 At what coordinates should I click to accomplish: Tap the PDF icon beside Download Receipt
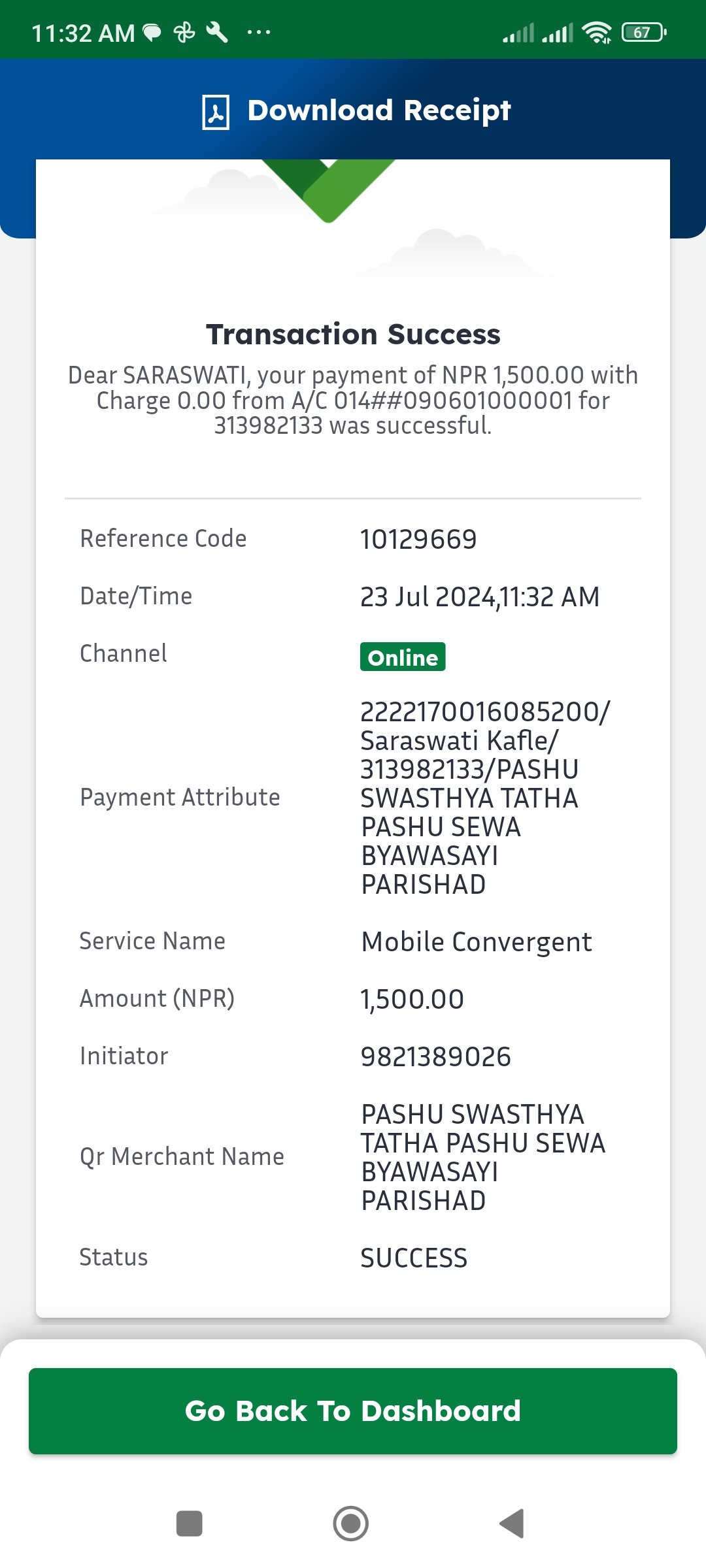[x=215, y=112]
